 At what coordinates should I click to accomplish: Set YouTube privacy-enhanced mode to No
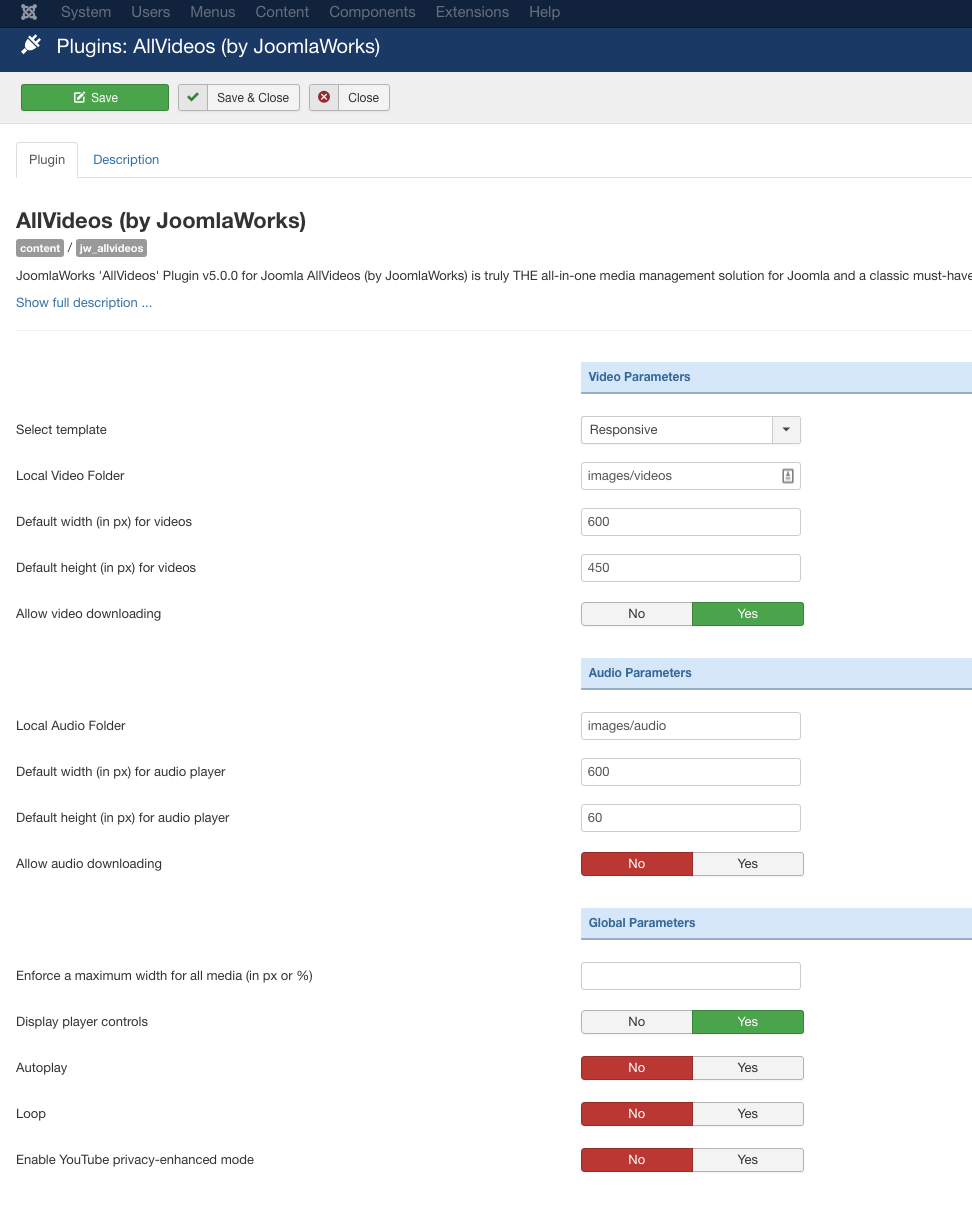pyautogui.click(x=637, y=1160)
